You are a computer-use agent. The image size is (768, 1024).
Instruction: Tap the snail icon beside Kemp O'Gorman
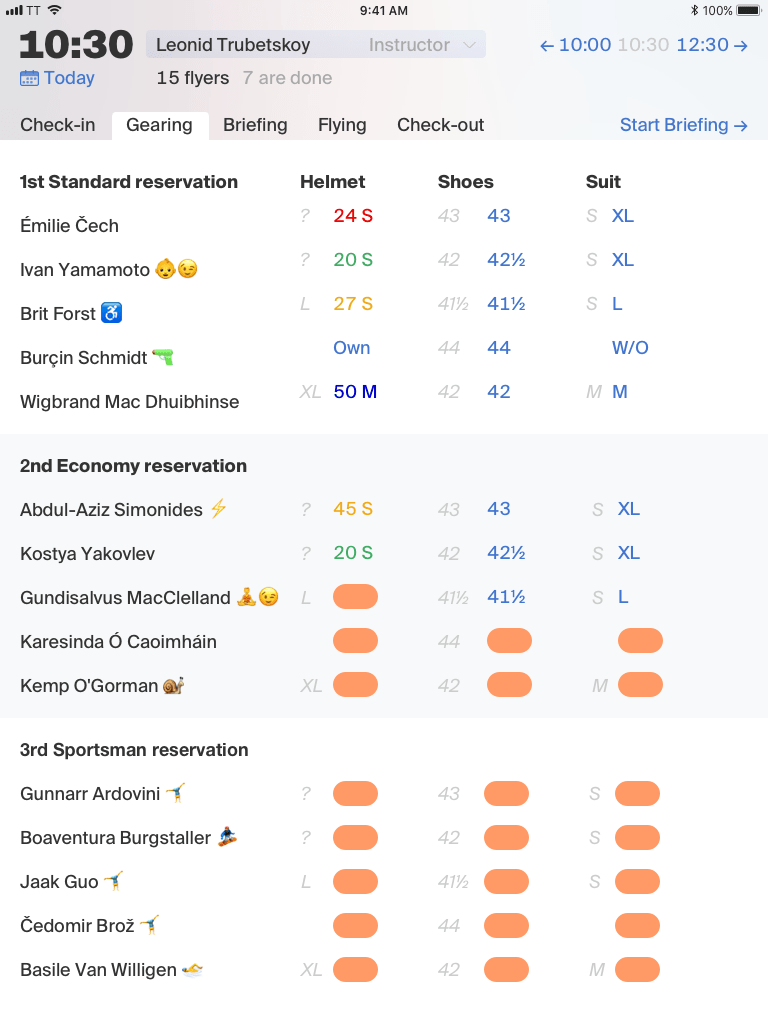(174, 685)
